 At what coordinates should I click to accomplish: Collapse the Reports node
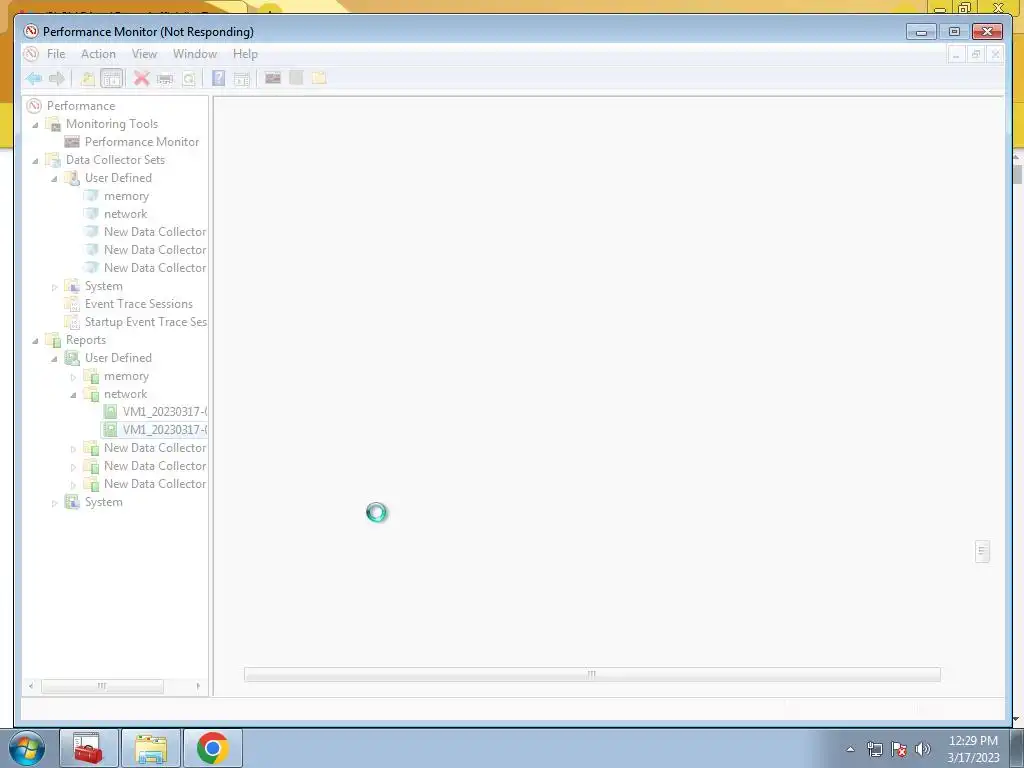tap(36, 341)
